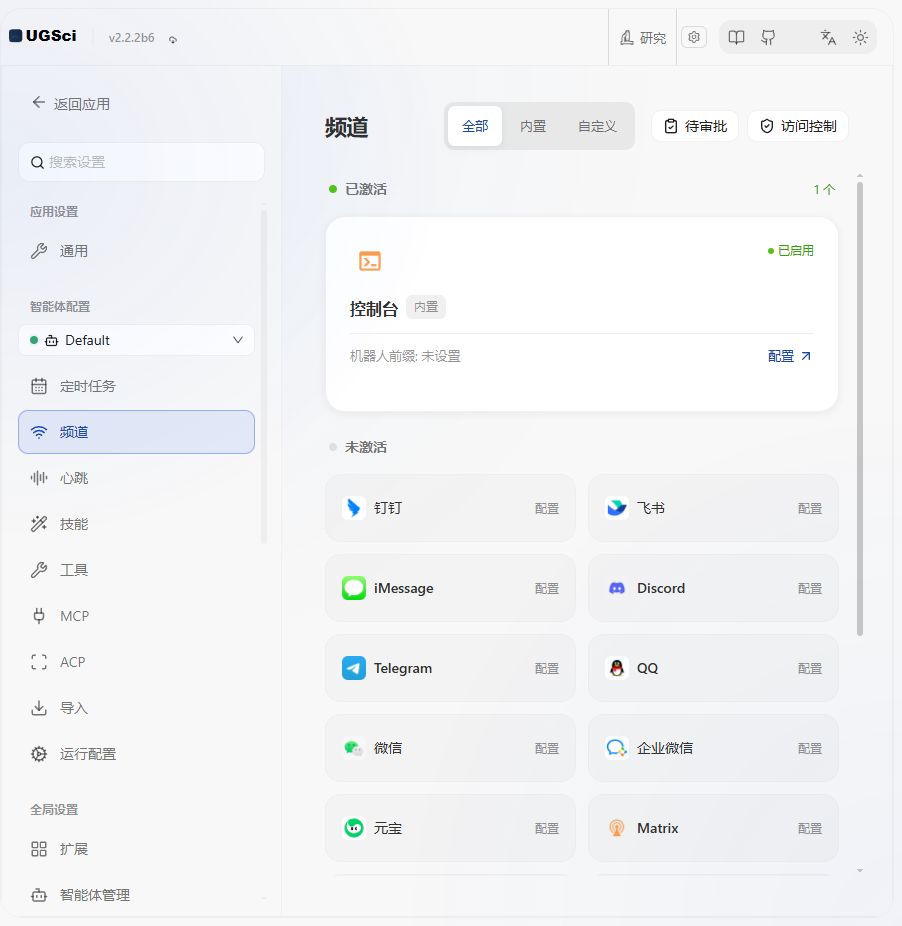Click the 微信 WeChat icon
Screen dimensions: 902x926
click(x=353, y=748)
